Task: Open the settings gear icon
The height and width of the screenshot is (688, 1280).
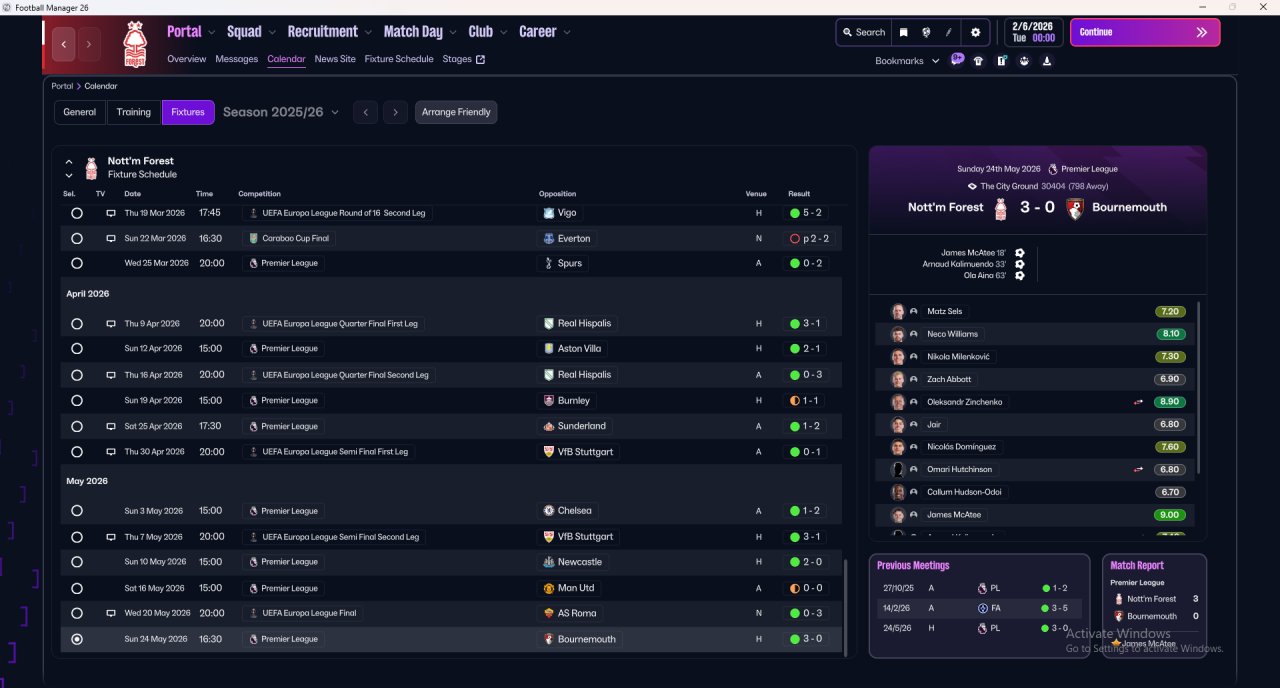Action: click(x=975, y=32)
